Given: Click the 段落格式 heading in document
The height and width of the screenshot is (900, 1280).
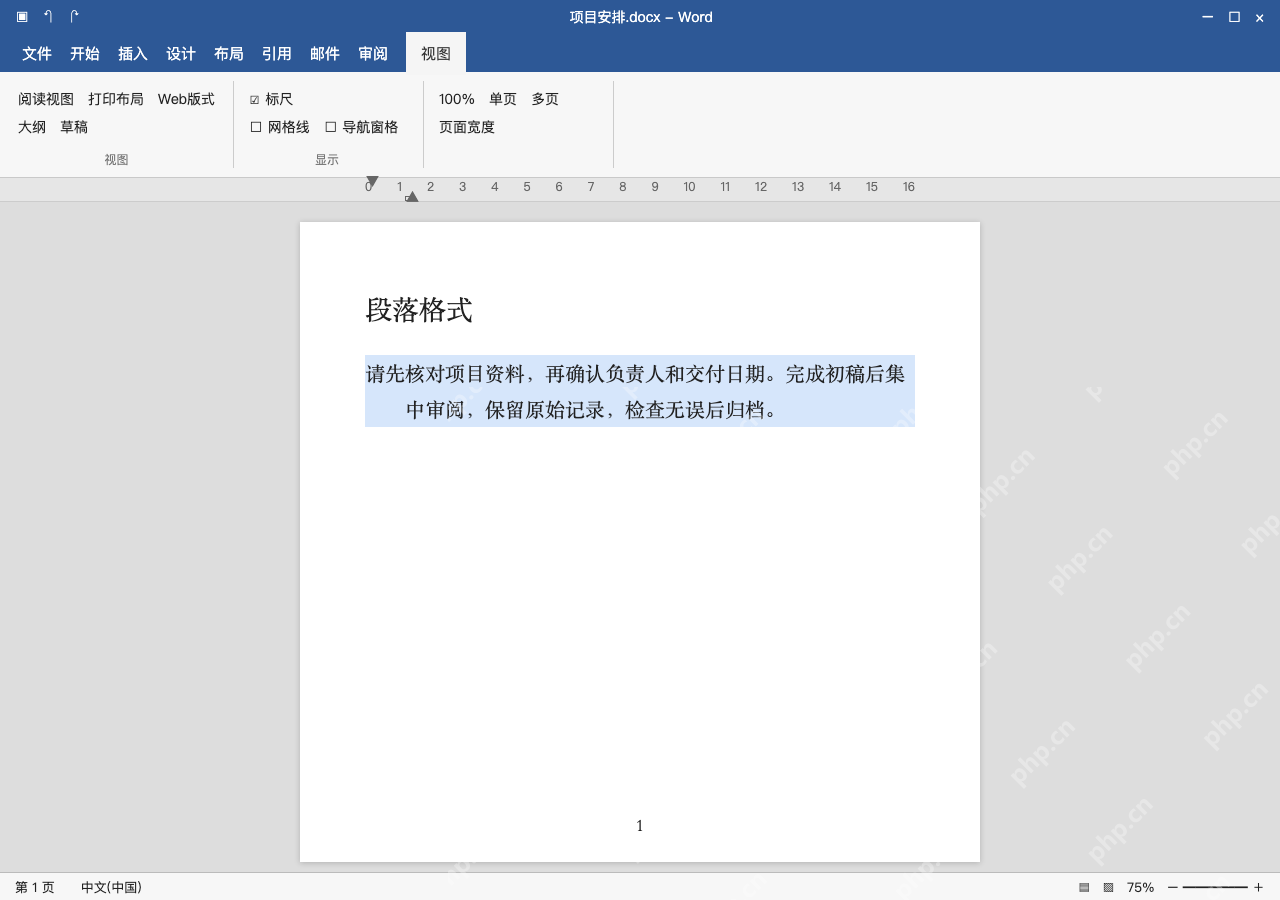Looking at the screenshot, I should (419, 310).
